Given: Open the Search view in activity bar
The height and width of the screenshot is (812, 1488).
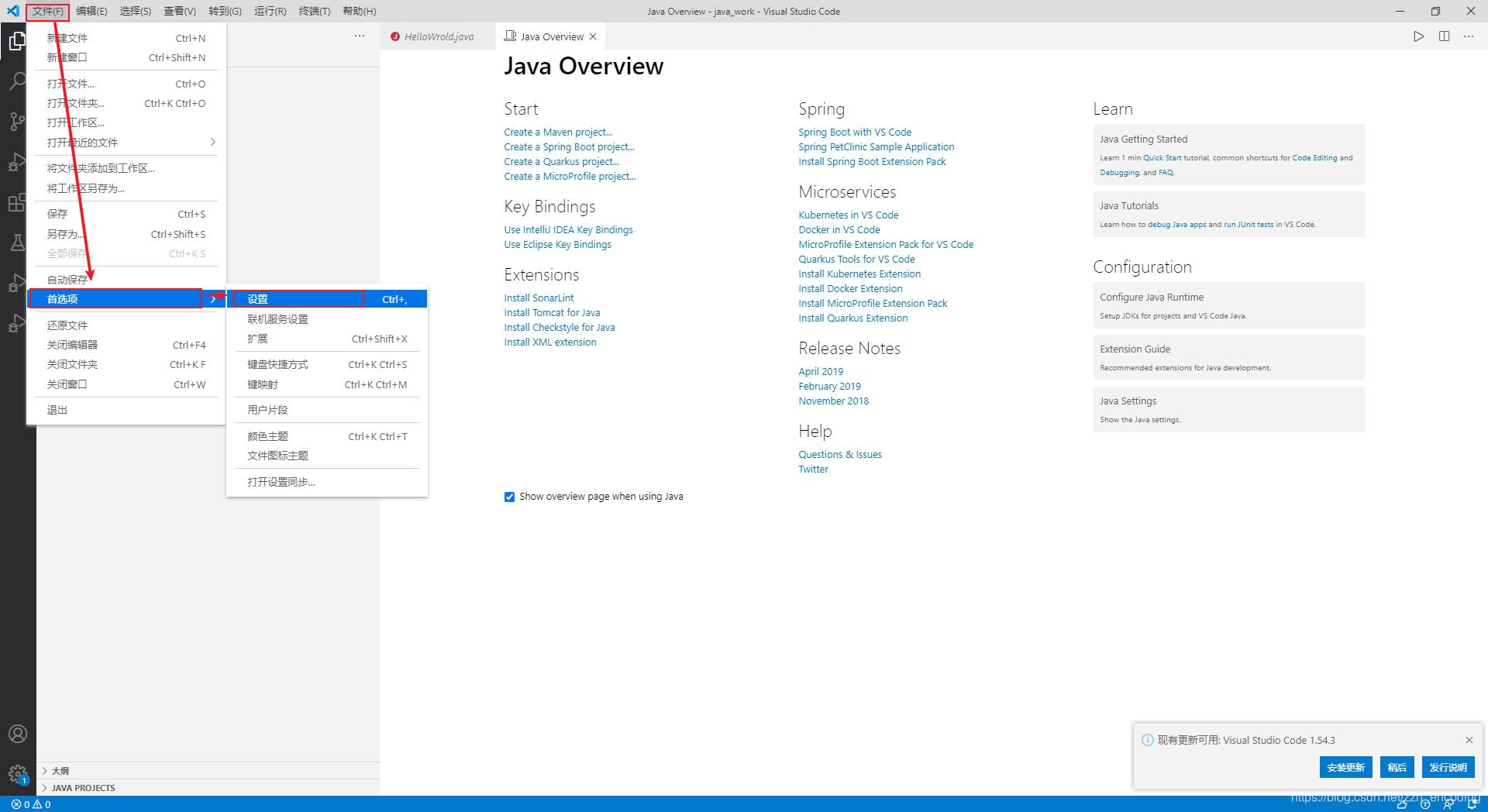Looking at the screenshot, I should pos(17,81).
